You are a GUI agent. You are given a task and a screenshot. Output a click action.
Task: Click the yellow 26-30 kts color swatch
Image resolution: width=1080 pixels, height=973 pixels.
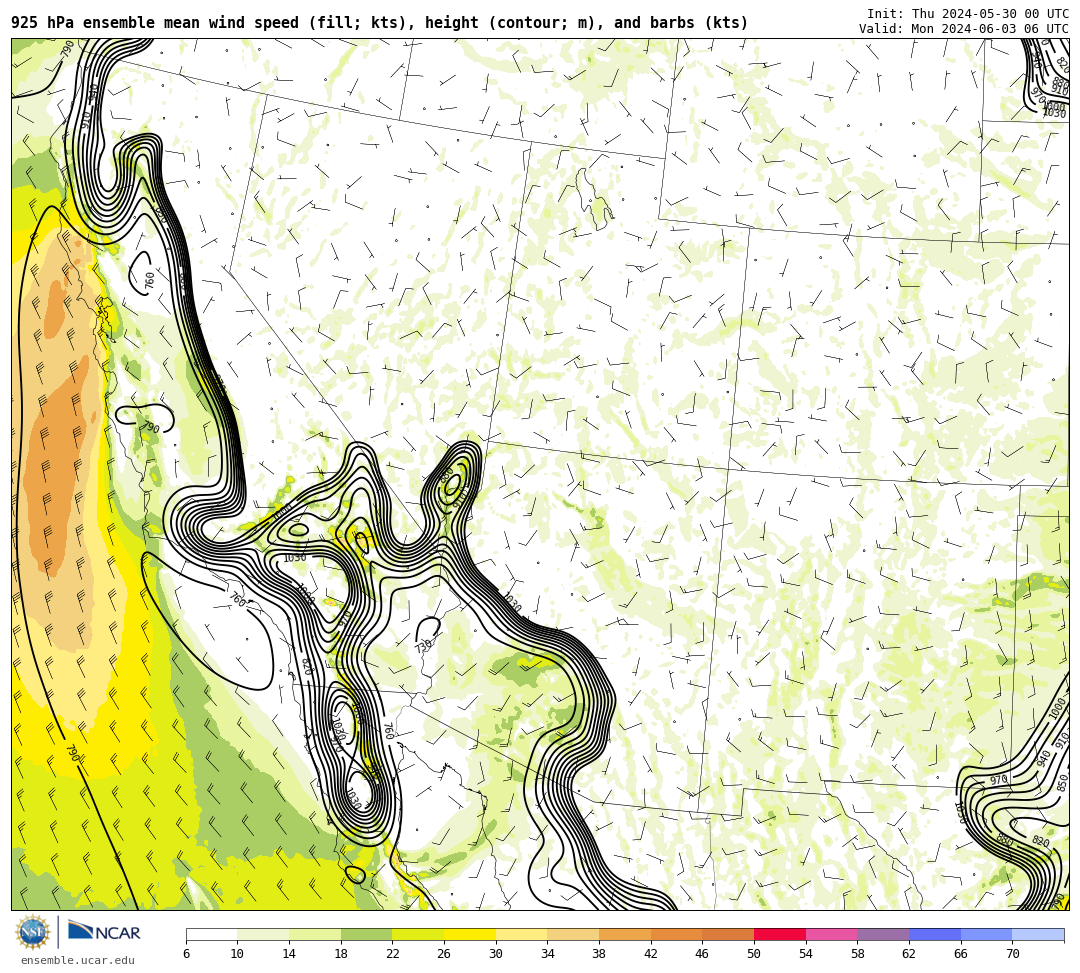[470, 934]
